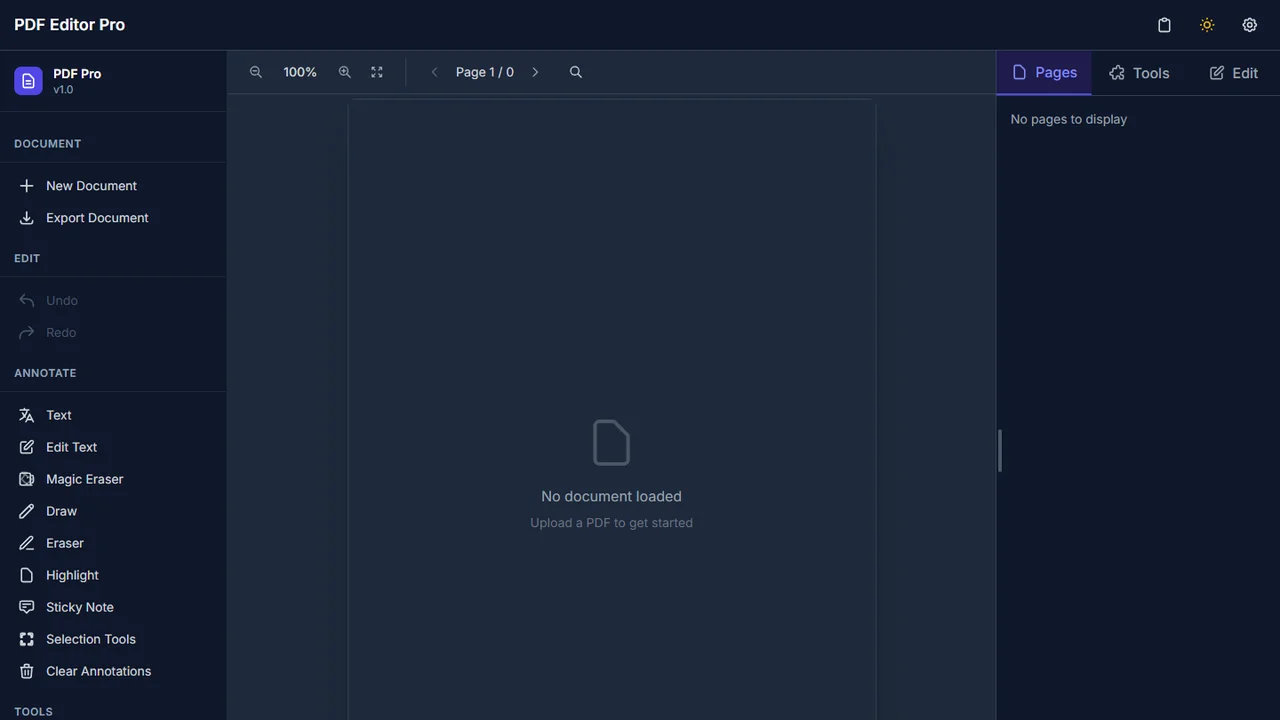Go to previous page with left chevron
1280x720 pixels.
(x=434, y=72)
